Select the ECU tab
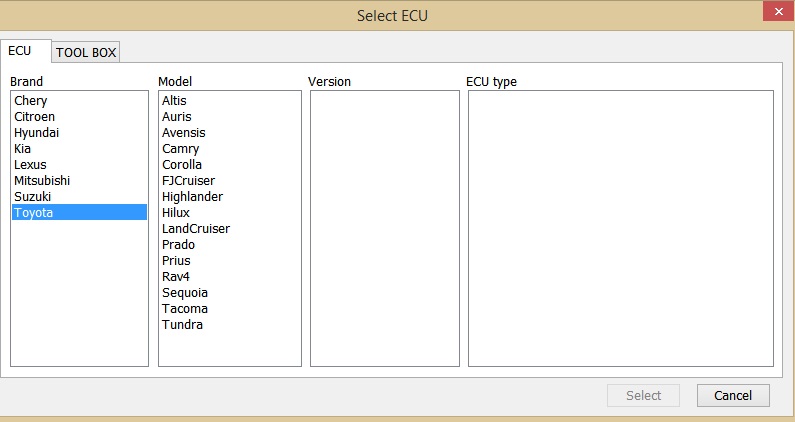Image resolution: width=795 pixels, height=422 pixels. click(20, 50)
